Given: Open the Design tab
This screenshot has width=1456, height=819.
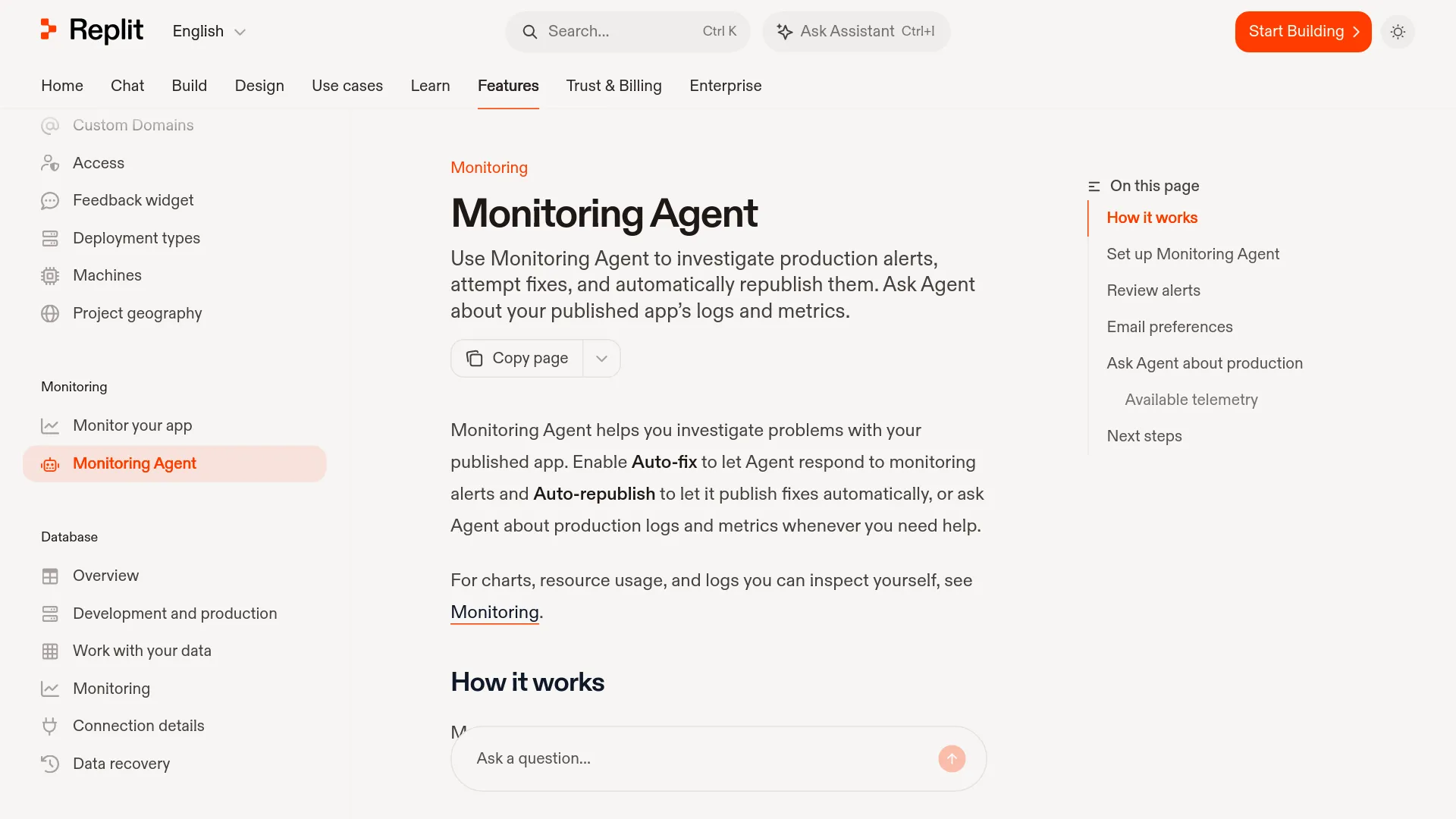Looking at the screenshot, I should (259, 86).
